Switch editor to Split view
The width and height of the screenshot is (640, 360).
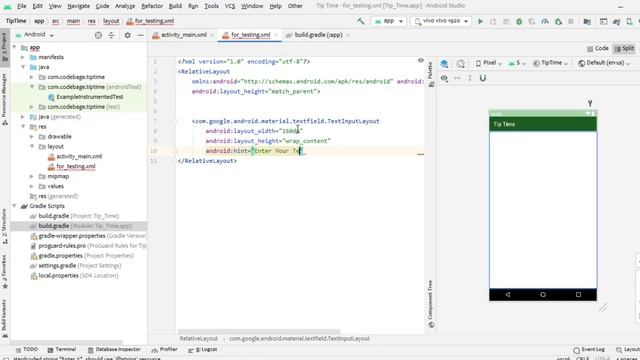624,49
